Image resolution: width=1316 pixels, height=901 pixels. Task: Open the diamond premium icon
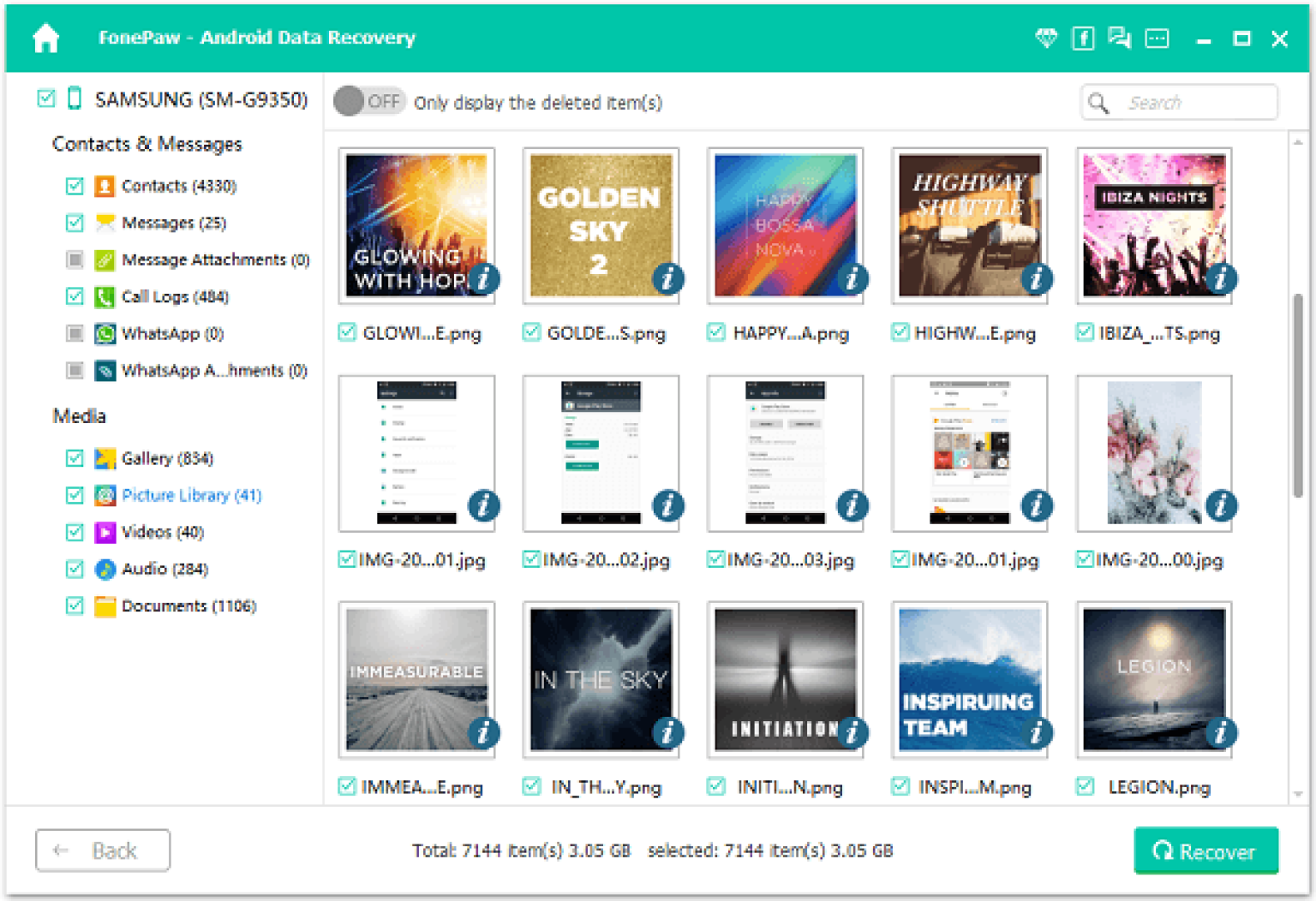pyautogui.click(x=1045, y=39)
